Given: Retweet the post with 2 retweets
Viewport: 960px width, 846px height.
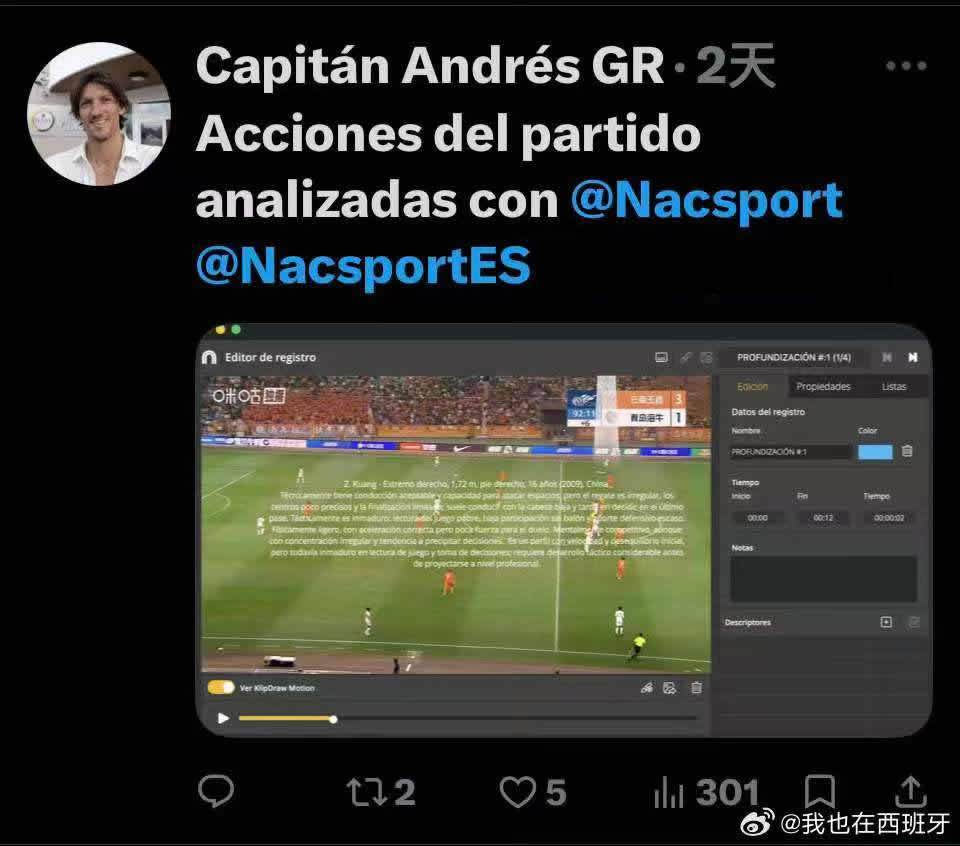Looking at the screenshot, I should coord(381,792).
